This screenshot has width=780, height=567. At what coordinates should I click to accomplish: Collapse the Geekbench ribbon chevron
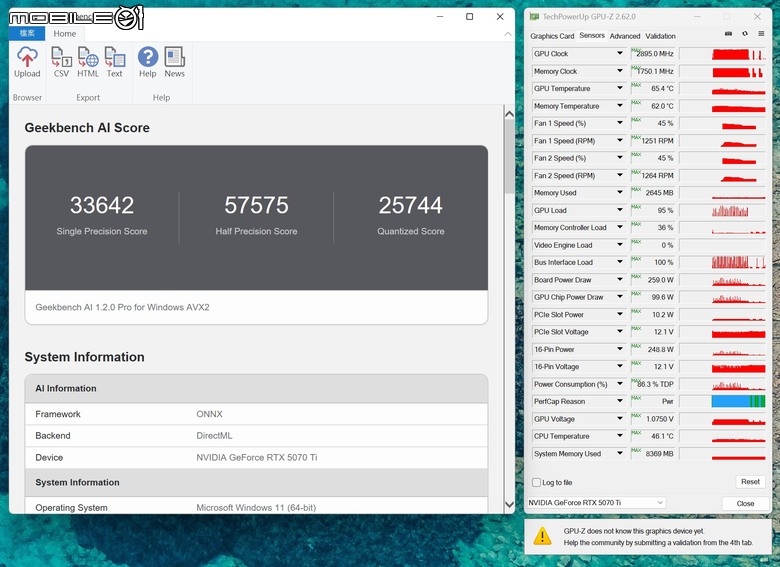pyautogui.click(x=507, y=34)
